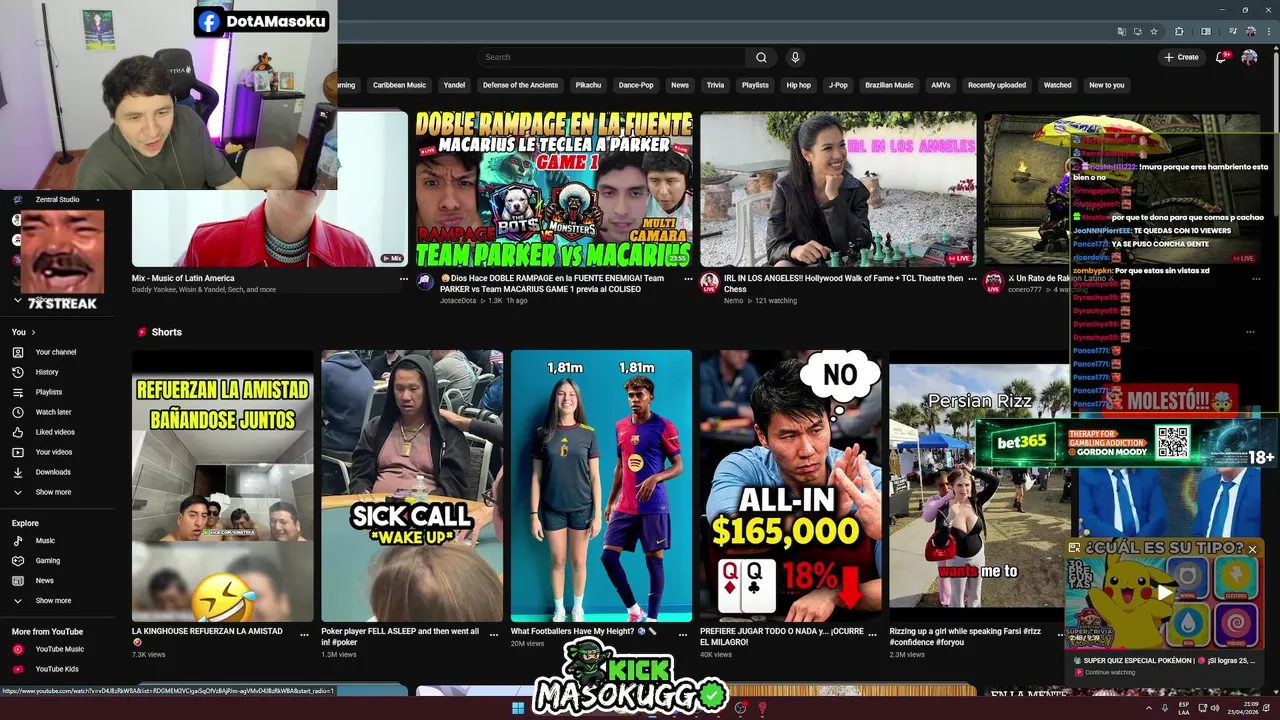Open the IRL in Los Angeles chess thumbnail
1280x720 pixels.
coord(838,189)
